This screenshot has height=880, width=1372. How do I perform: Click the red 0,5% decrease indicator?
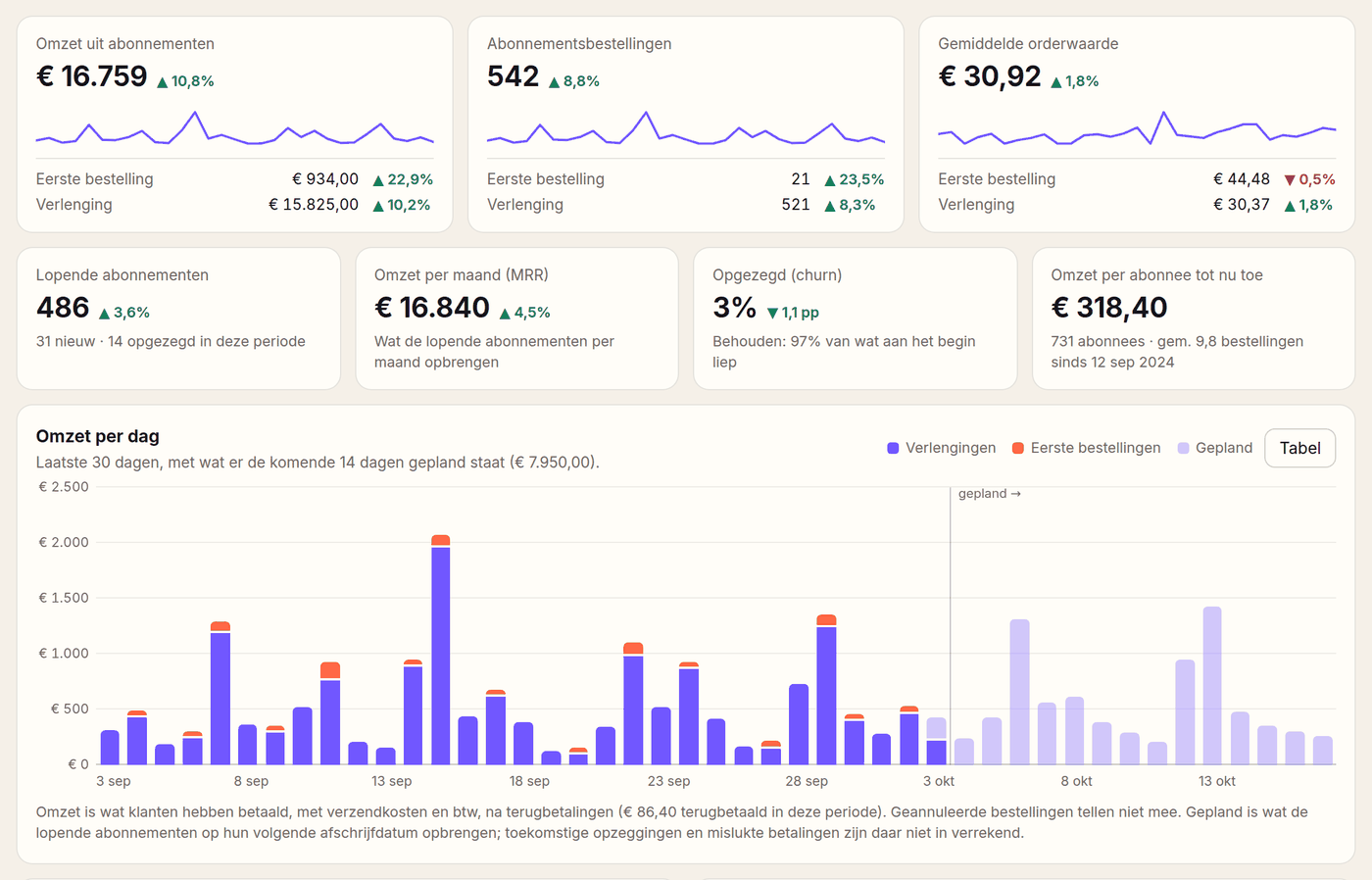(1310, 179)
